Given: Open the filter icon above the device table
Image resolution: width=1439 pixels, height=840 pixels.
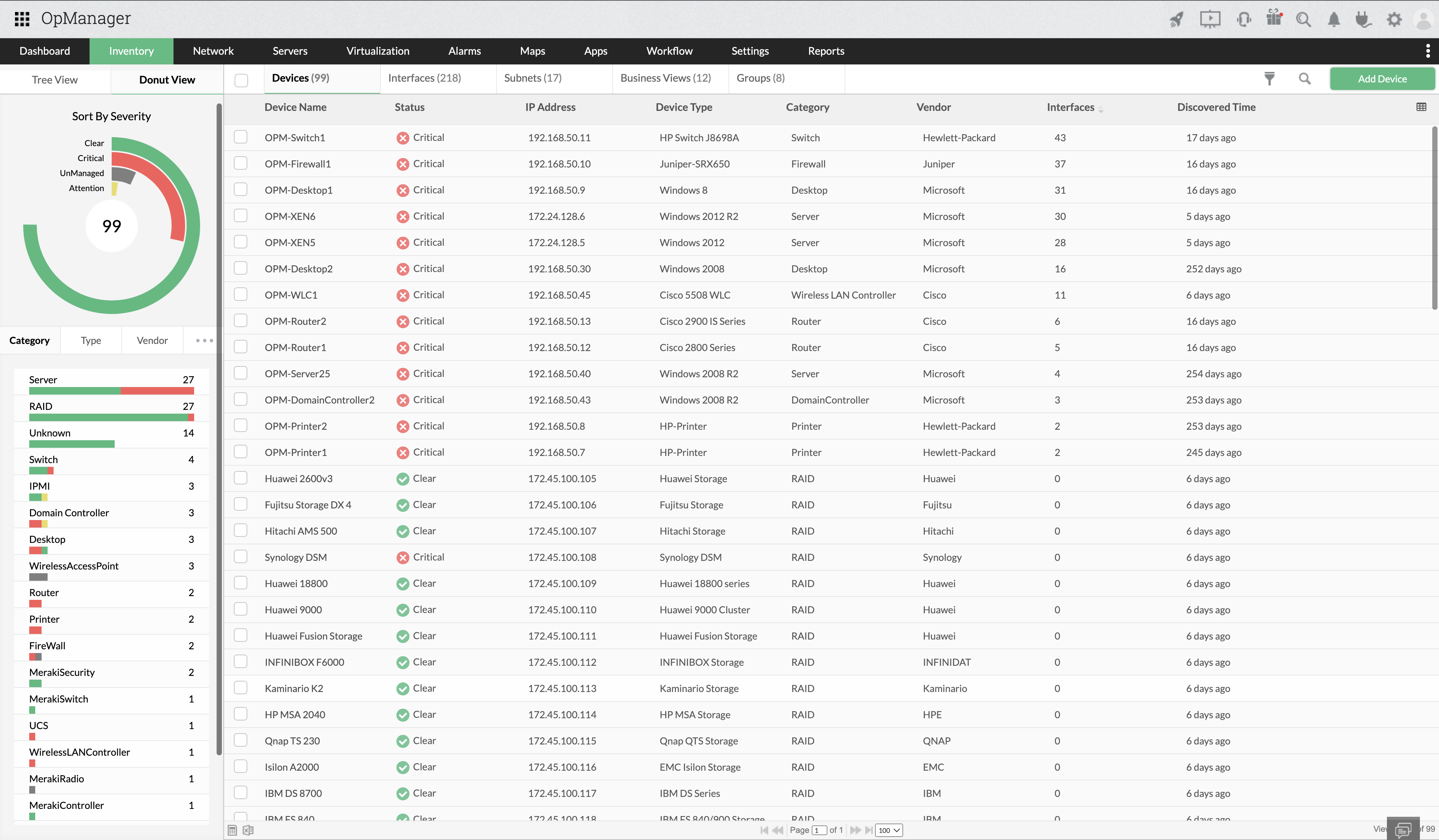Looking at the screenshot, I should [1269, 78].
